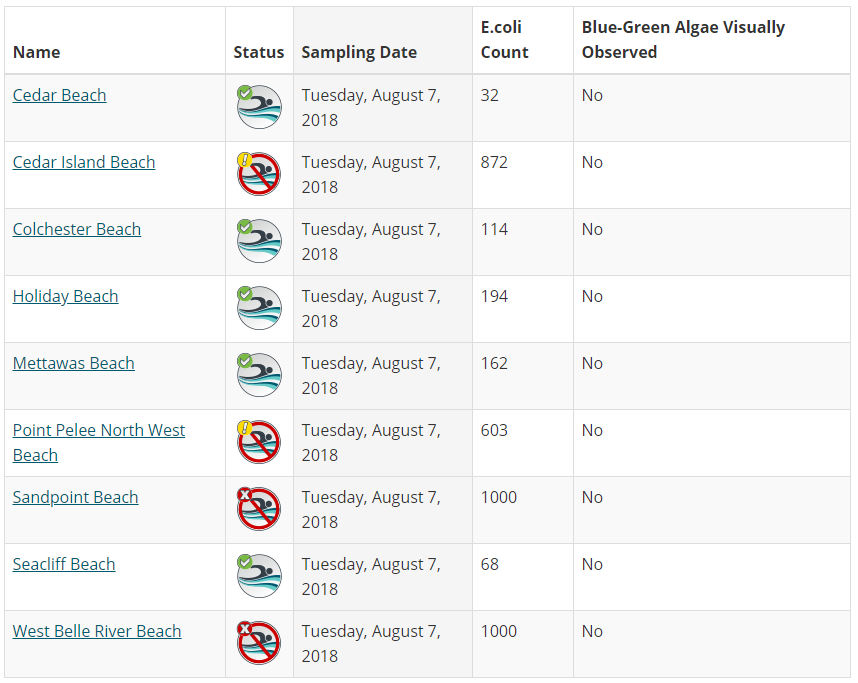858x683 pixels.
Task: Open Point Pelee North West Beach link
Action: click(x=99, y=430)
